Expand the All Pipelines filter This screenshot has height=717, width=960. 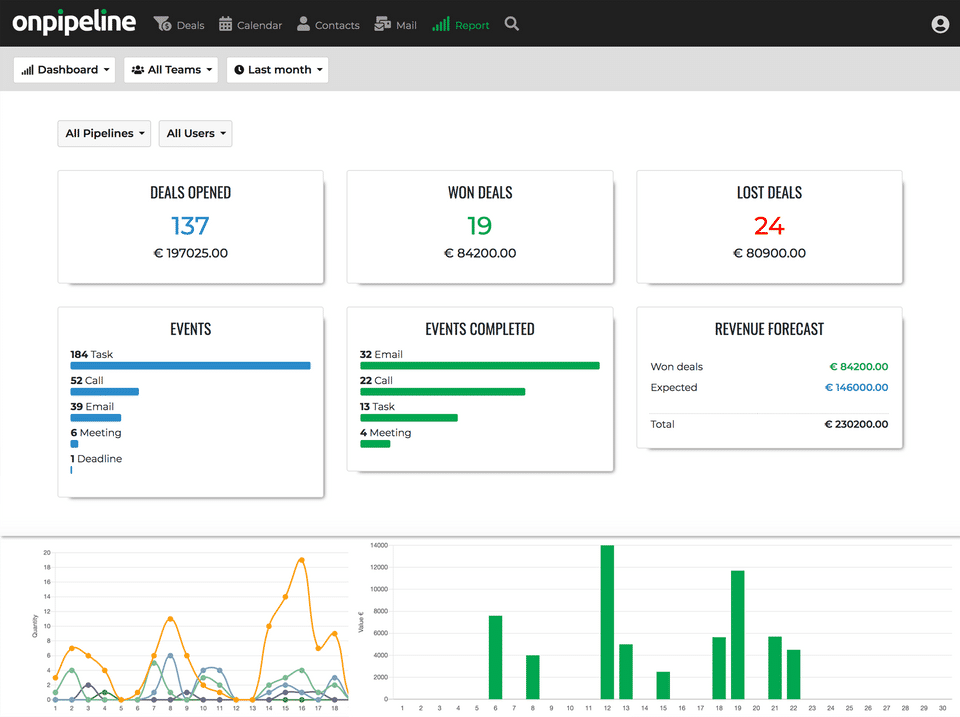click(105, 133)
